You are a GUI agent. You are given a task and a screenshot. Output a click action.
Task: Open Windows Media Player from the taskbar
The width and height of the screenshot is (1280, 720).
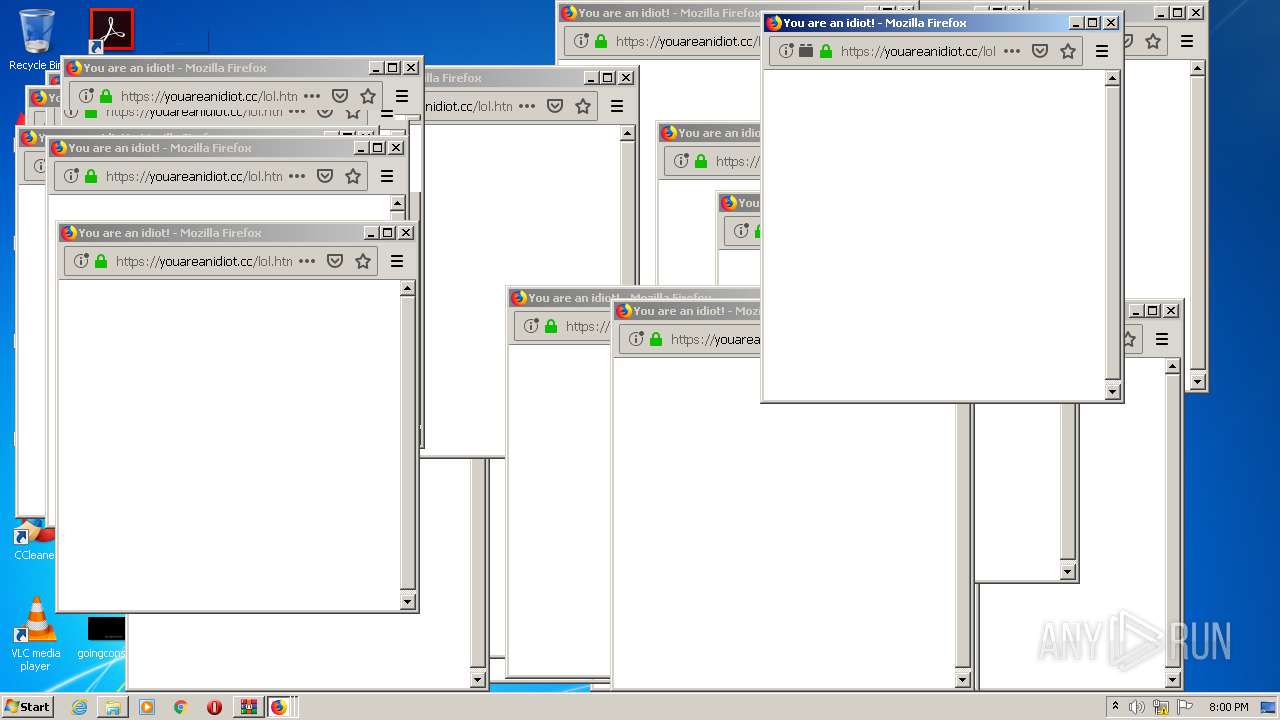(x=147, y=707)
